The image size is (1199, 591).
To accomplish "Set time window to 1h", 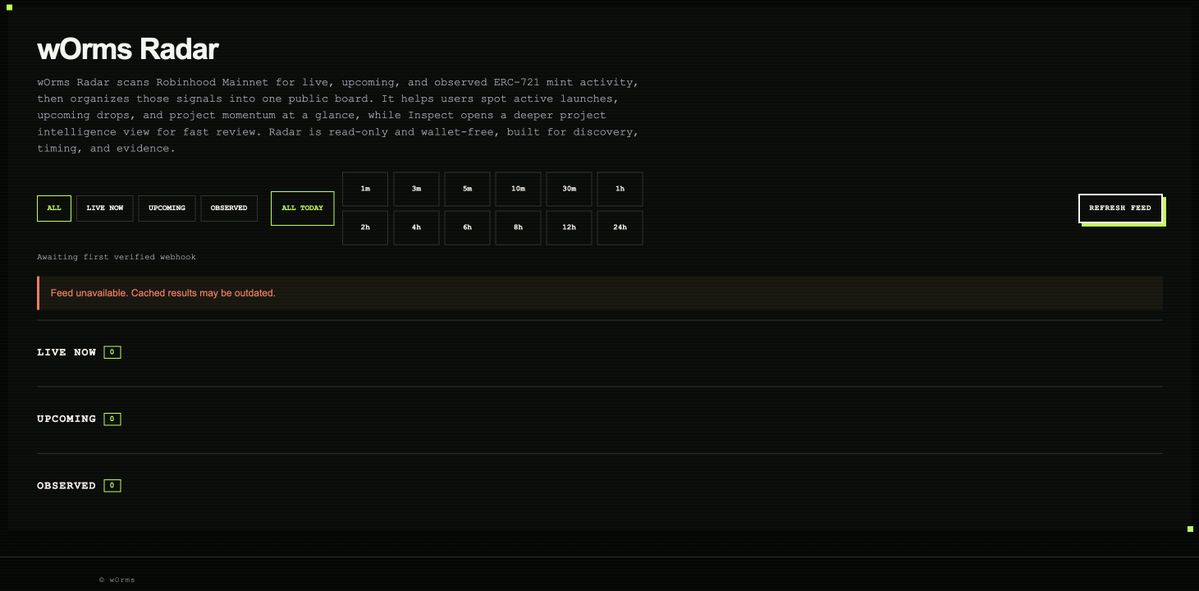I will point(620,189).
